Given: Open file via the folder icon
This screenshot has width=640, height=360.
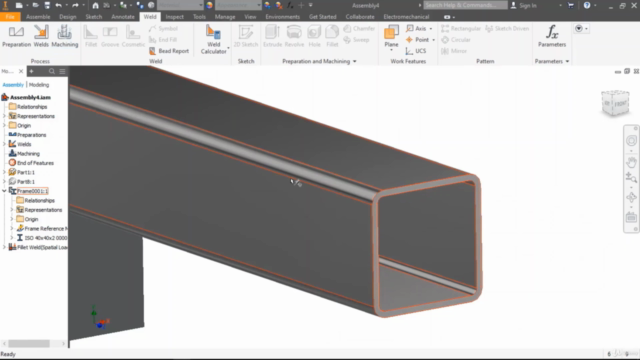Looking at the screenshot, I should click(x=35, y=5).
